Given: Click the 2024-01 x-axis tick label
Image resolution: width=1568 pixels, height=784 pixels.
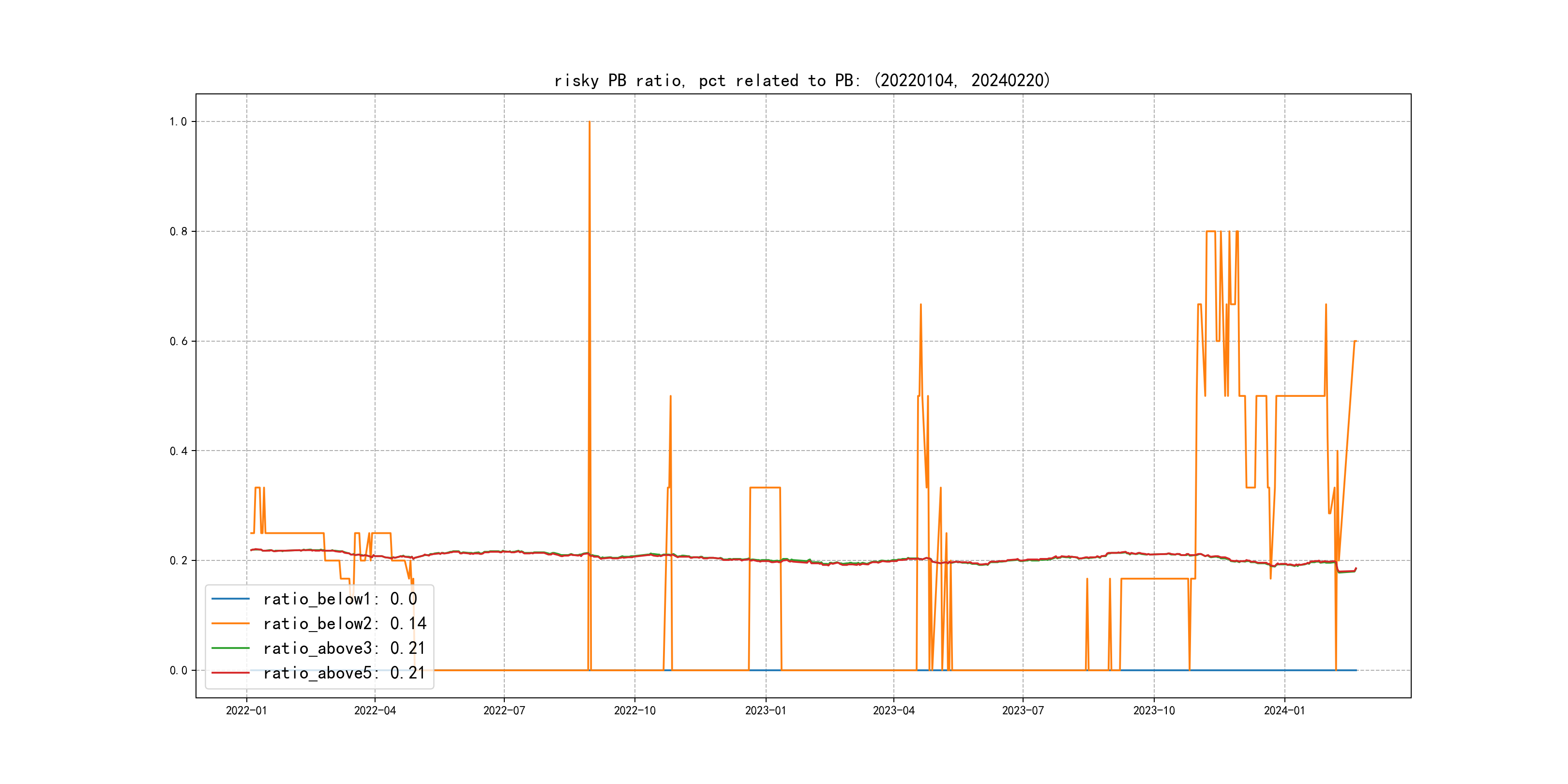Looking at the screenshot, I should coord(1284,710).
